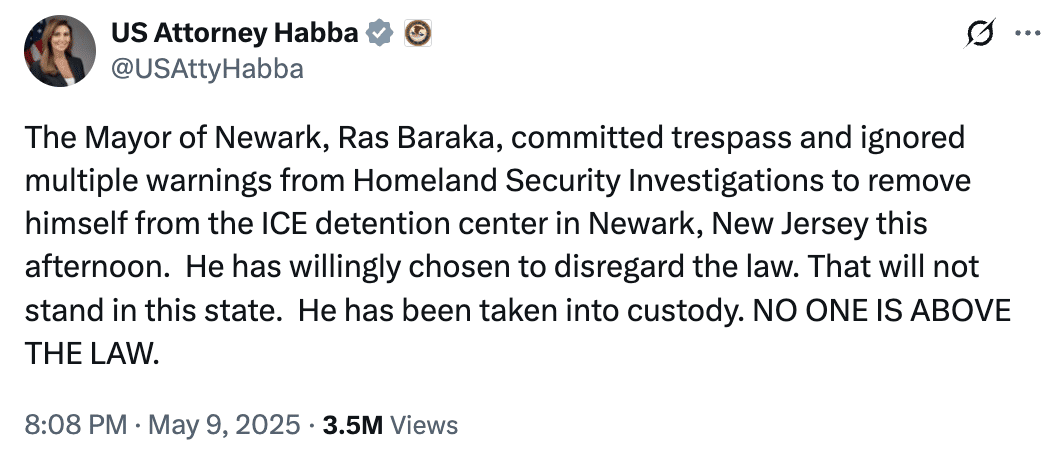The width and height of the screenshot is (1054, 466).
Task: Click the gray verified checkmark badge
Action: (x=377, y=34)
